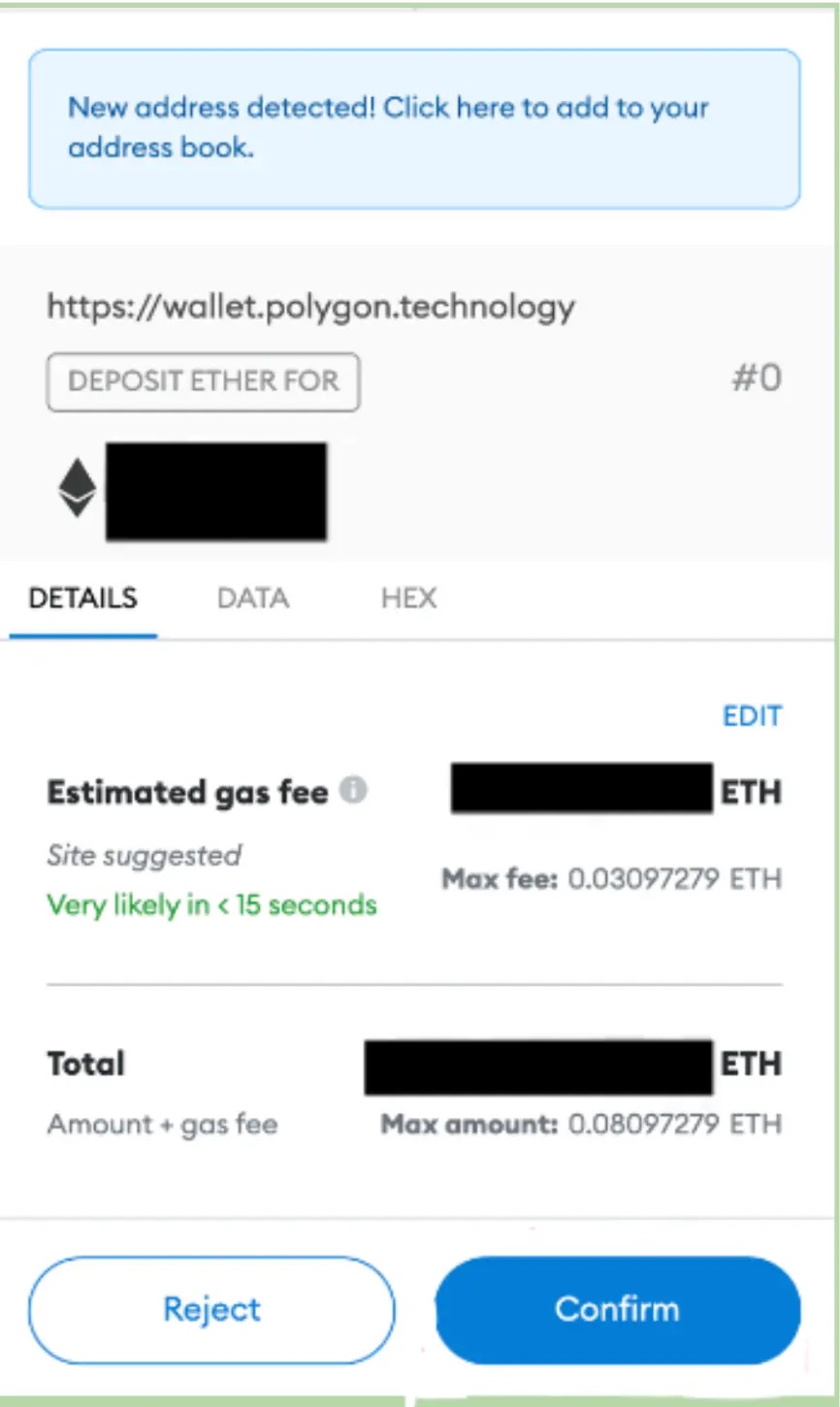Confirm the deposit transaction

click(617, 1309)
